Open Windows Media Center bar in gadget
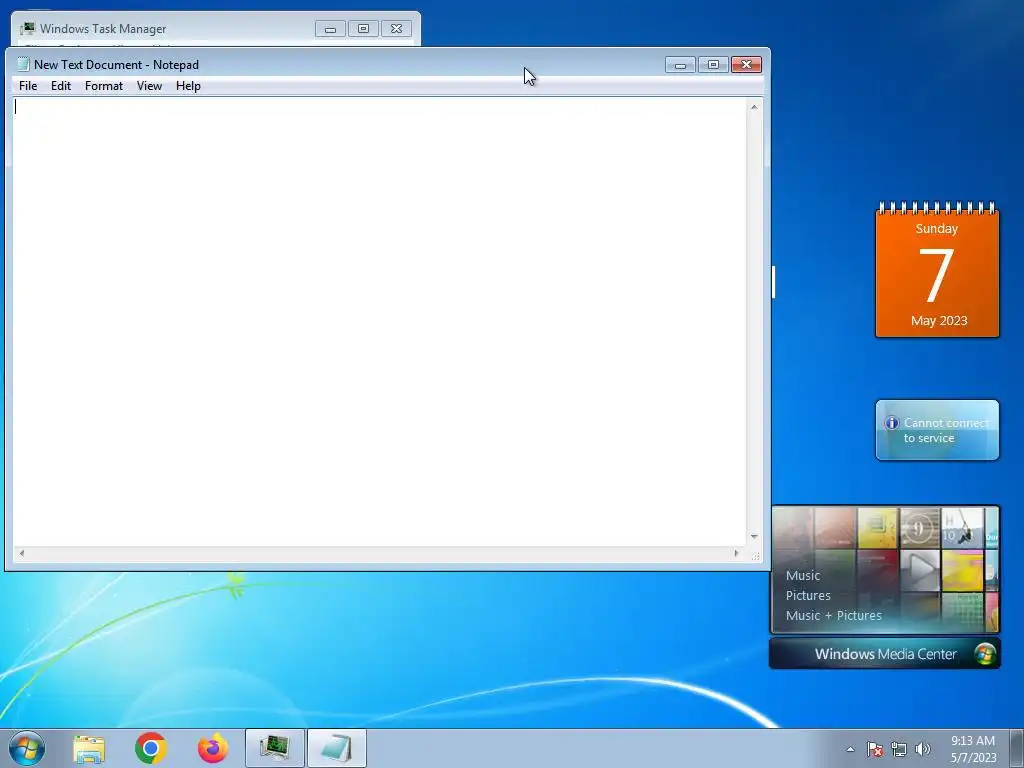Image resolution: width=1024 pixels, height=768 pixels. coord(885,654)
